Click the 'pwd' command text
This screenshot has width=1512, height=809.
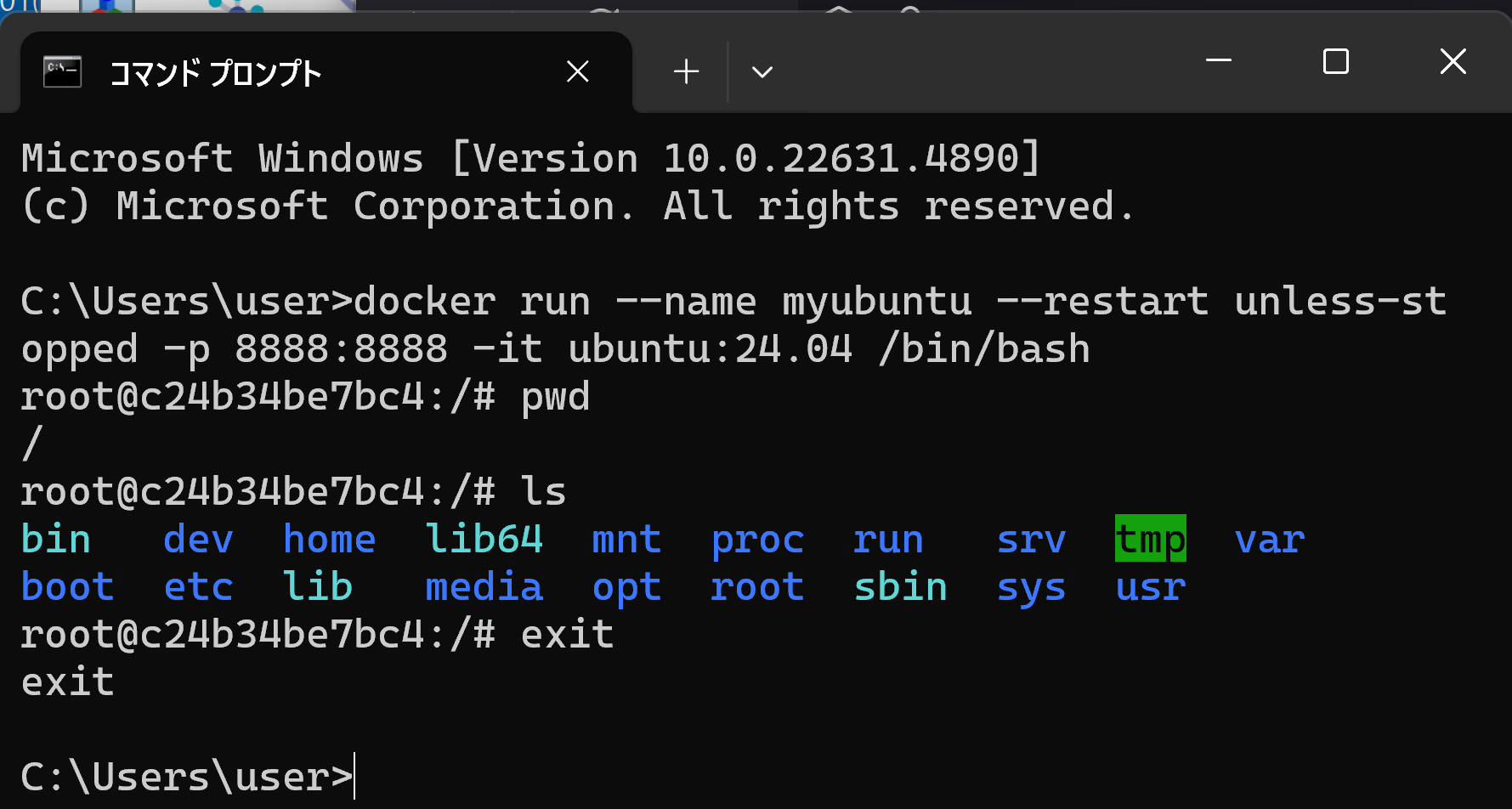click(555, 398)
